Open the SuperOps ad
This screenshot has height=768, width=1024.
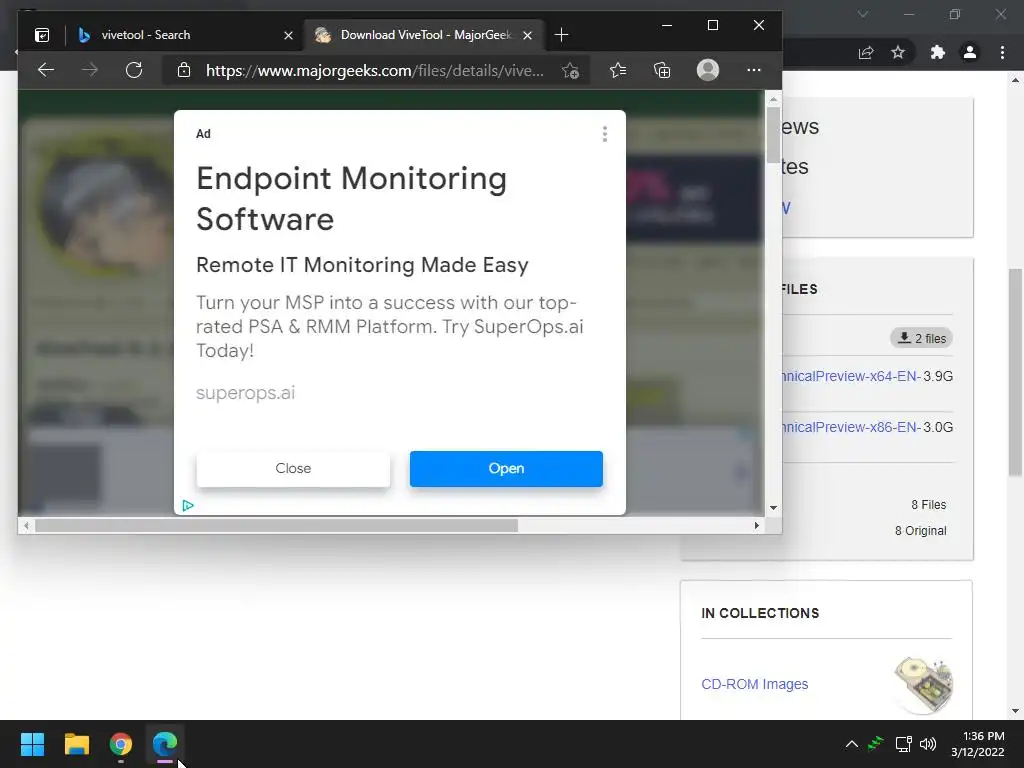pyautogui.click(x=506, y=468)
